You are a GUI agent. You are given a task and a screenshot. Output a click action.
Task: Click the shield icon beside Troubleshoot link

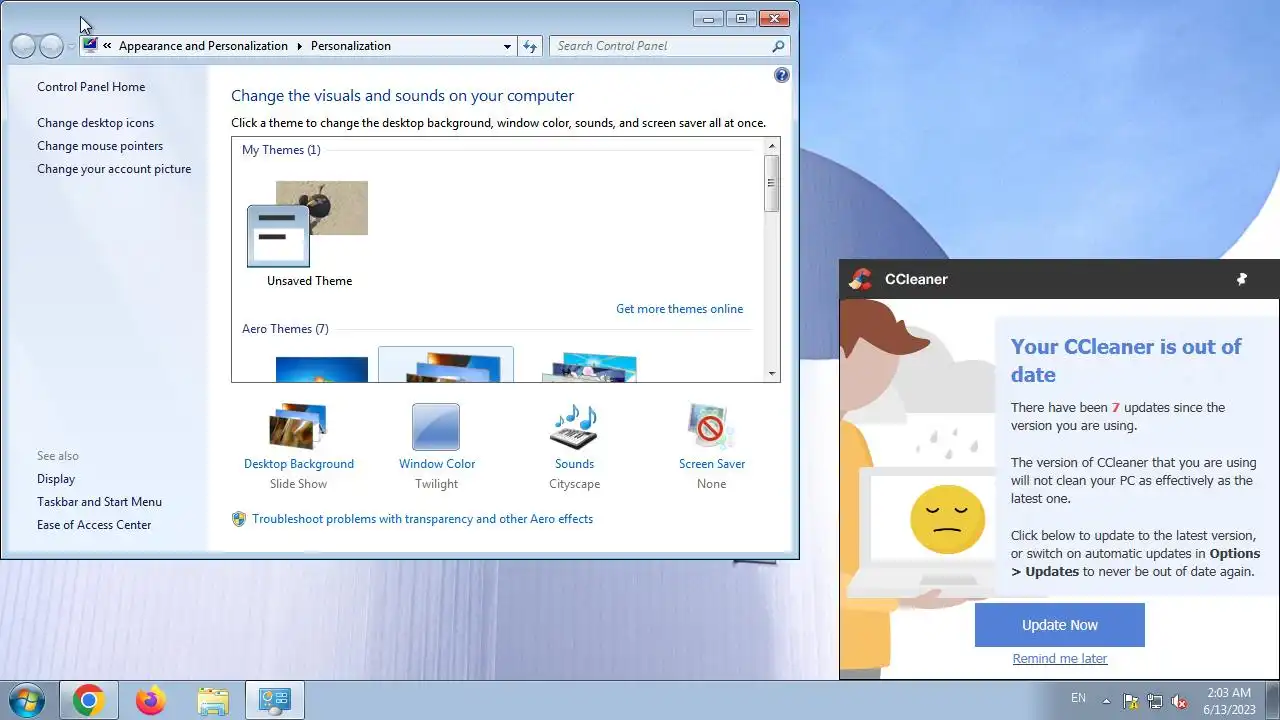tap(239, 519)
